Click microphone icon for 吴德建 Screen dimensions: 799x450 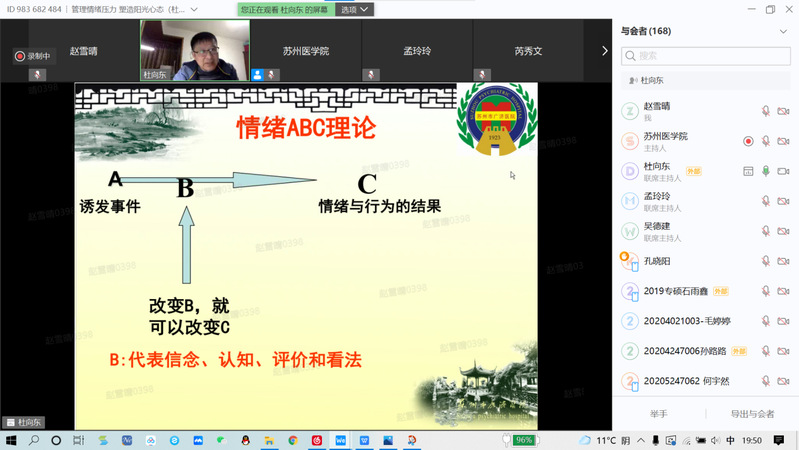pos(766,231)
